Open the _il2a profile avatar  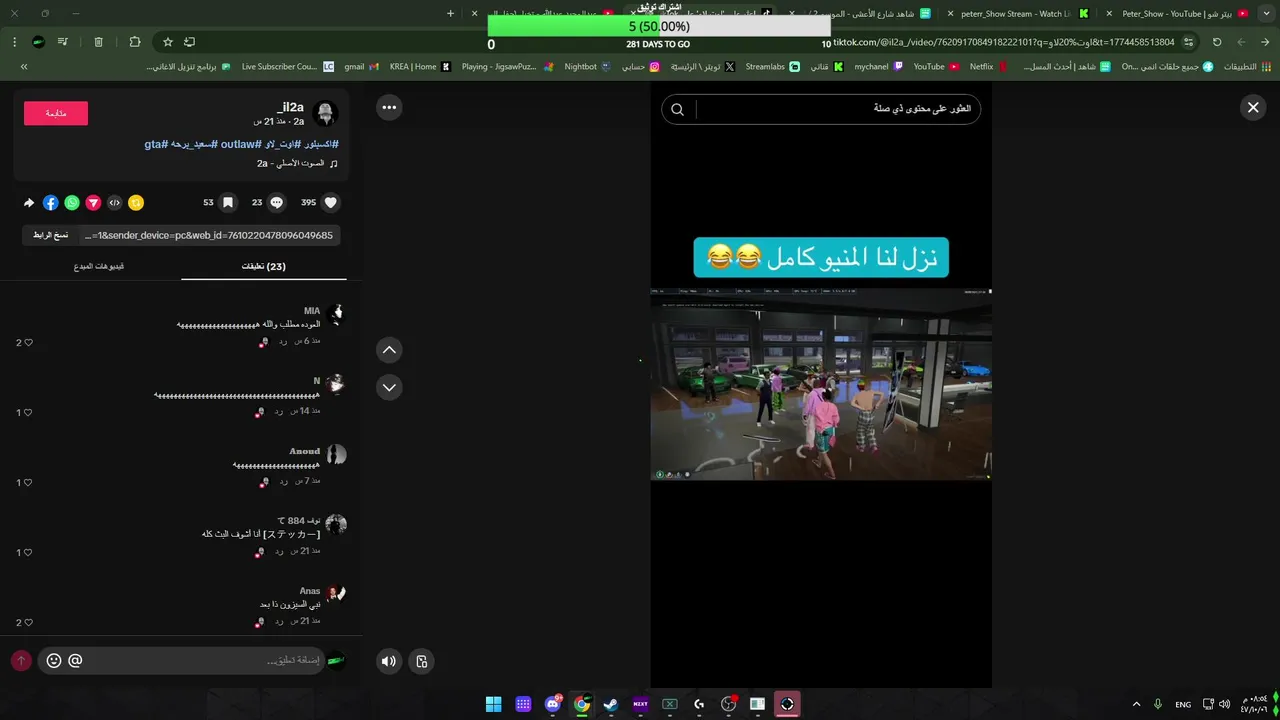(x=325, y=113)
